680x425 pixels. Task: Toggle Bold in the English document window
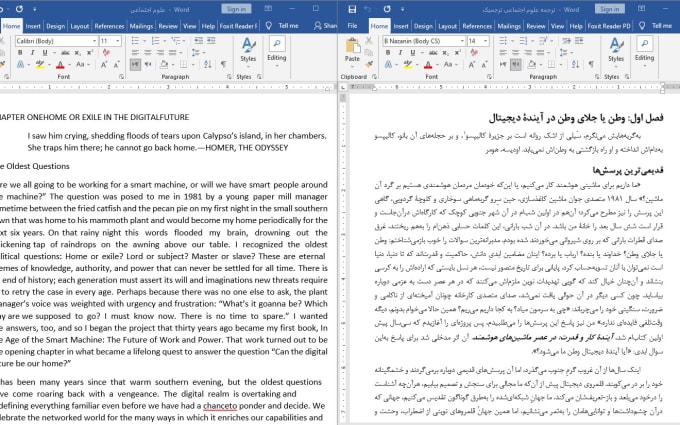pyautogui.click(x=20, y=52)
